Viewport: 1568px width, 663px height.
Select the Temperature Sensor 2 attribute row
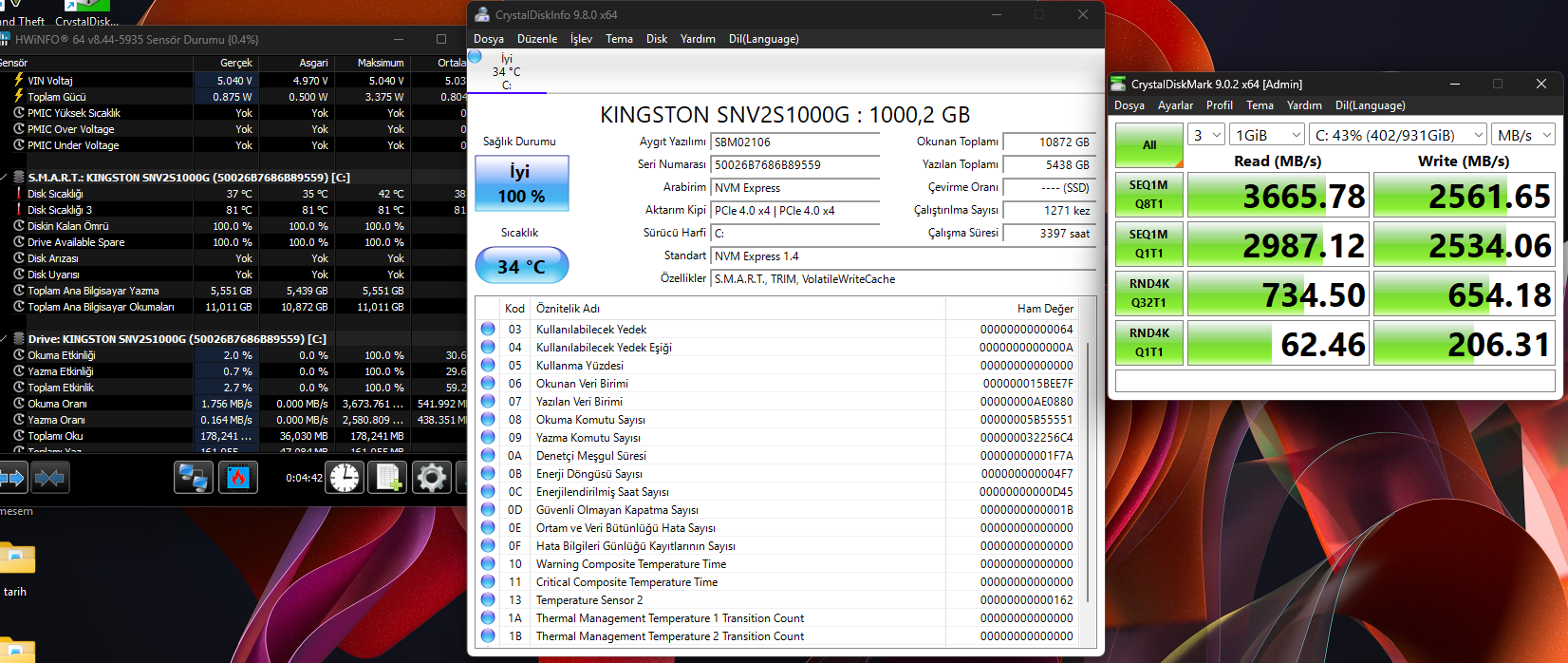(778, 599)
